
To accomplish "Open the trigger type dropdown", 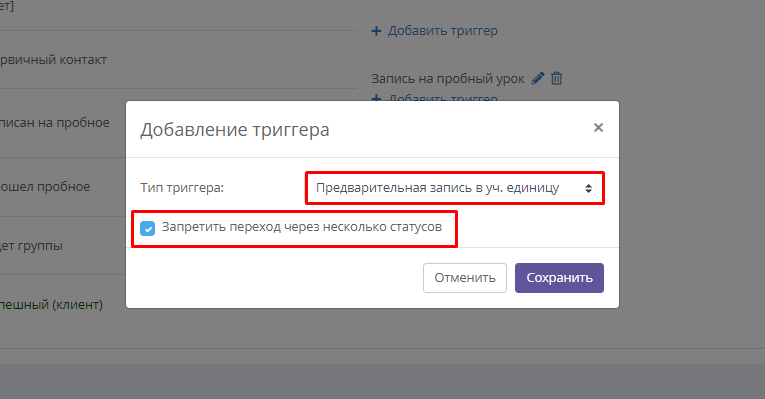I will pyautogui.click(x=455, y=188).
